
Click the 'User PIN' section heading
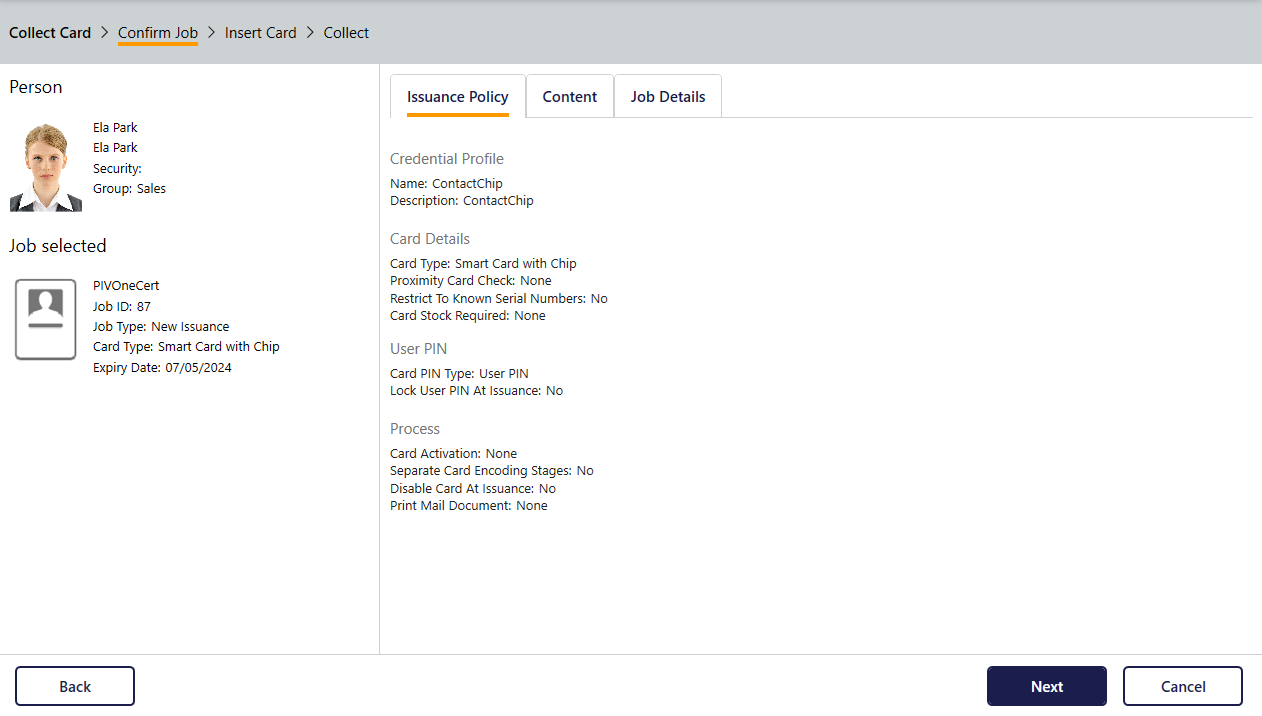point(419,349)
